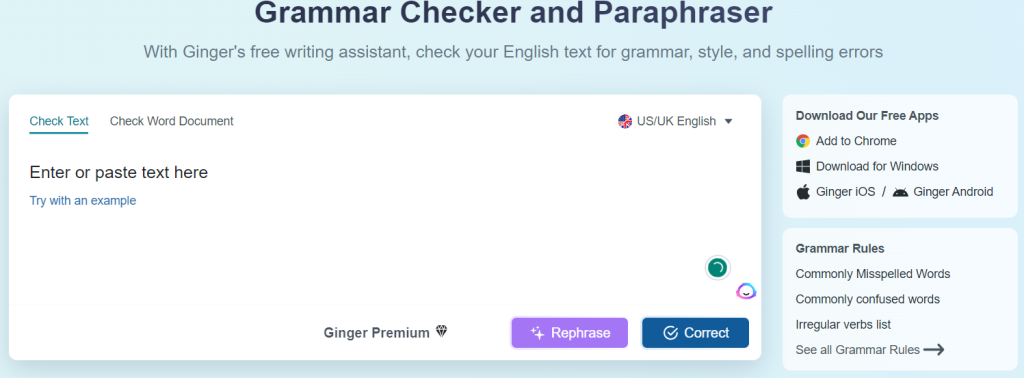Open the Commonly confused words link
The width and height of the screenshot is (1024, 378).
tap(868, 300)
